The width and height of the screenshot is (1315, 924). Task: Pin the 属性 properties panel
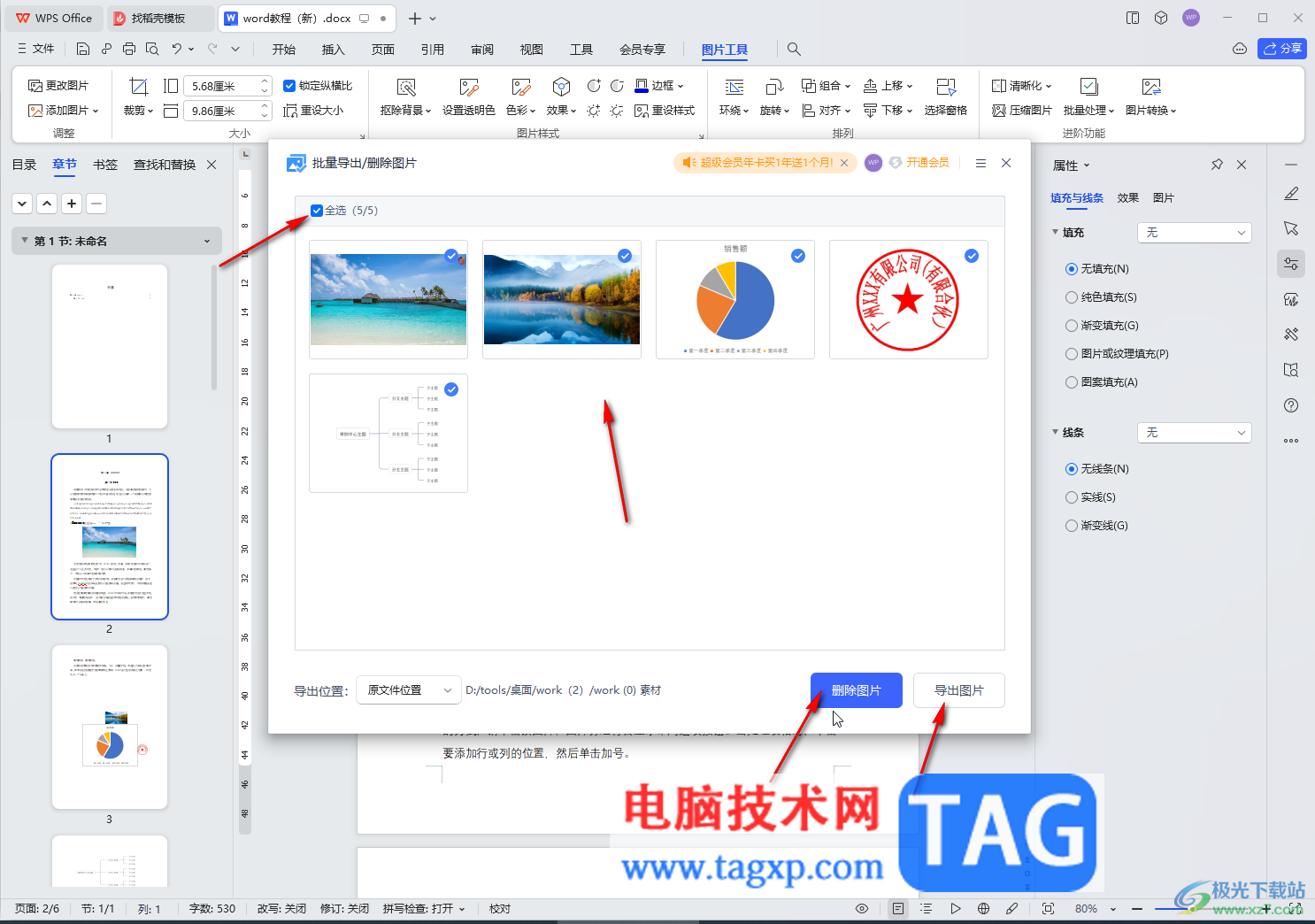[1217, 165]
